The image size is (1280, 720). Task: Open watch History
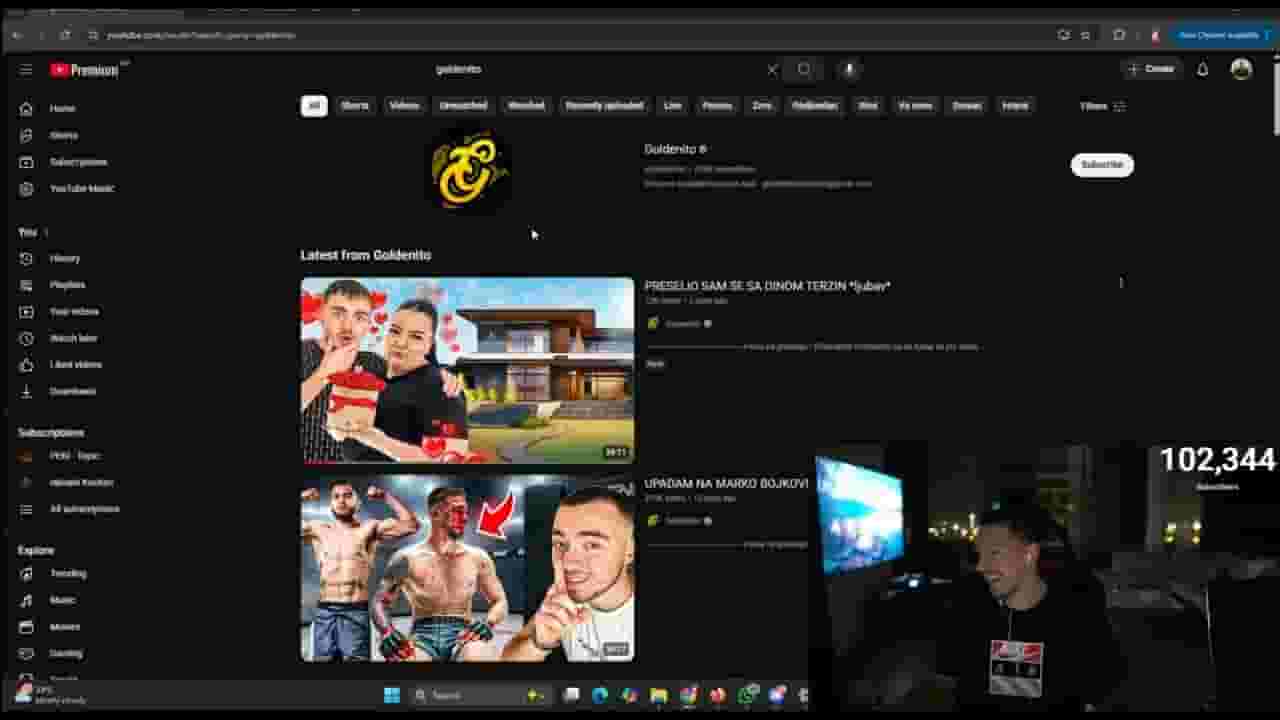tap(62, 258)
